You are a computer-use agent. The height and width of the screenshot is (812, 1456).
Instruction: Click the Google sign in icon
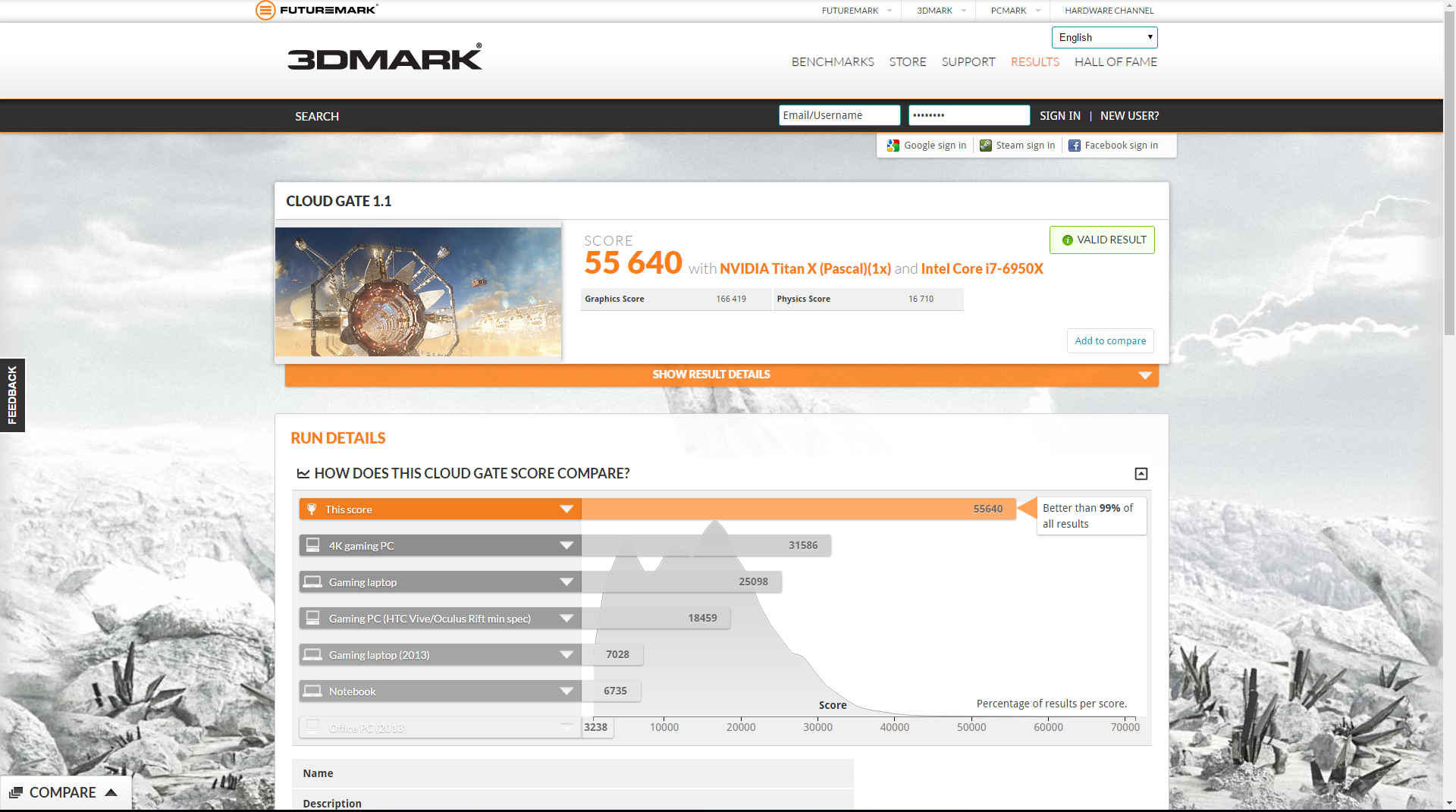click(893, 146)
